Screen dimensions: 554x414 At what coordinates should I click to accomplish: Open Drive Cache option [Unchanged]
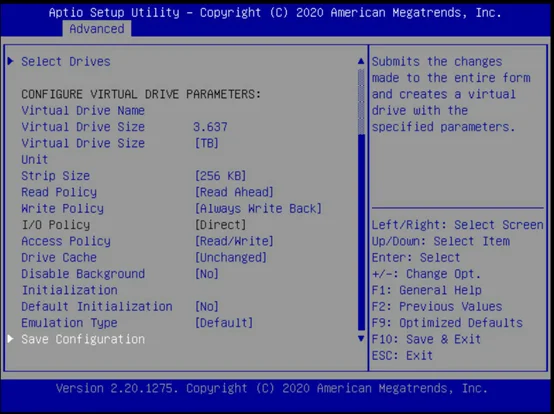tap(231, 258)
